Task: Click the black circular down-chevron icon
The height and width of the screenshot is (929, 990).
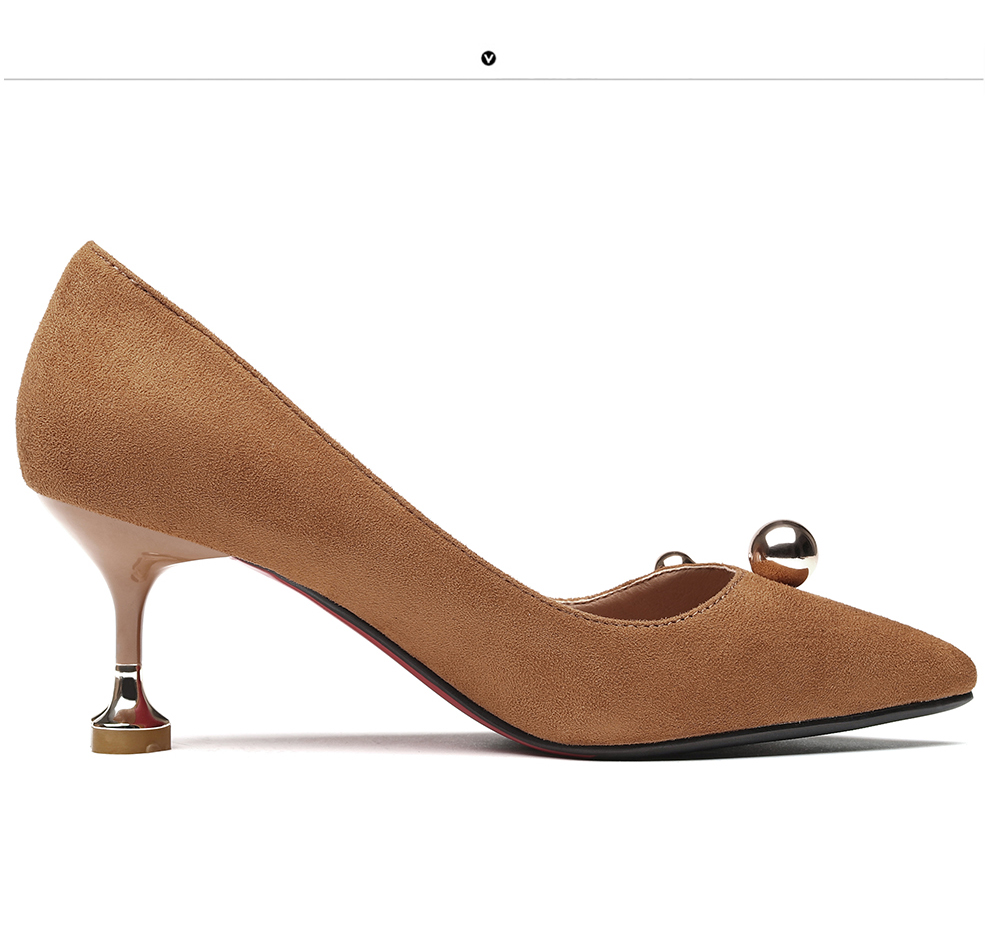Action: [488, 58]
